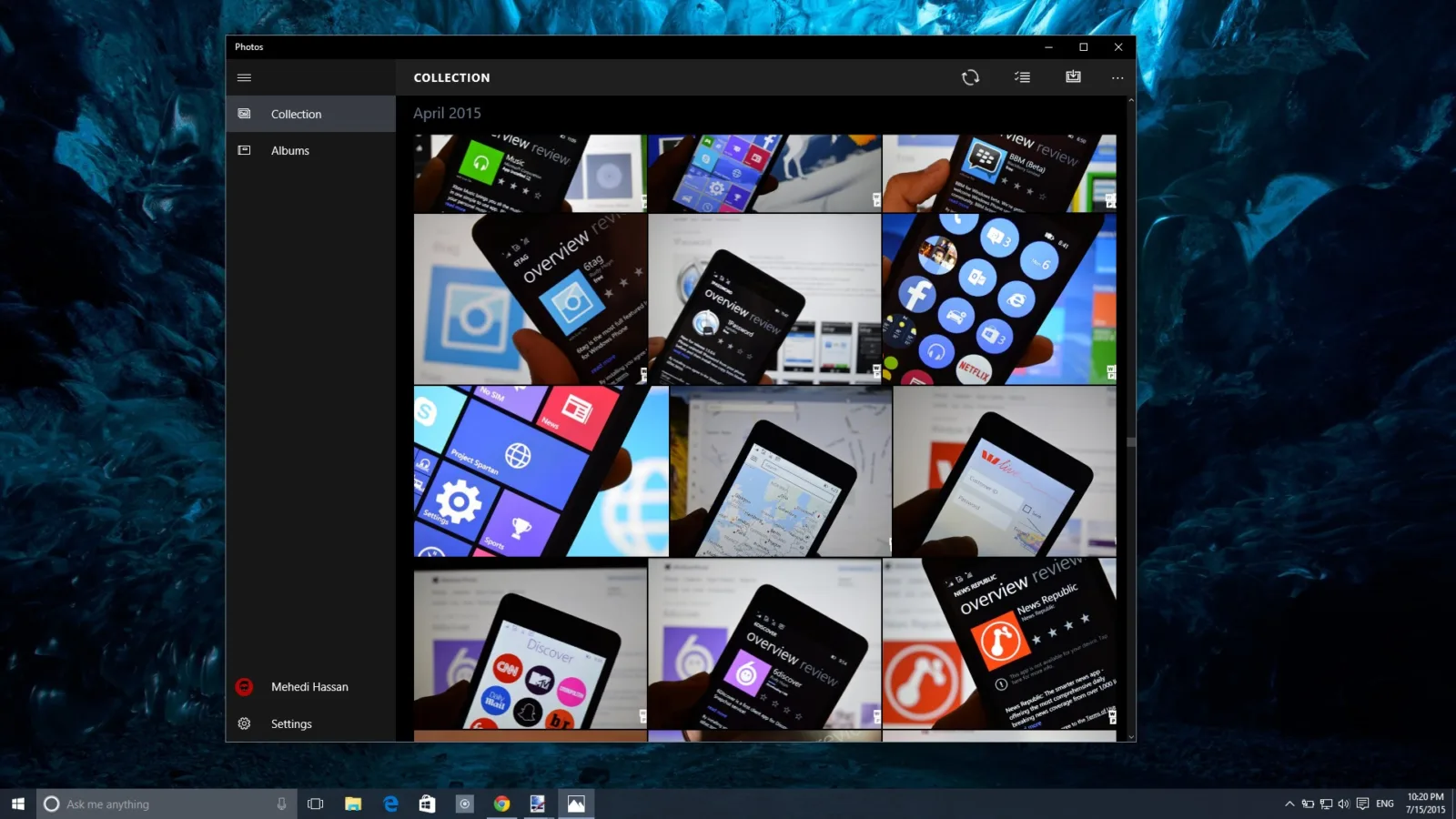The height and width of the screenshot is (819, 1456).
Task: Click the ENG language indicator
Action: click(1385, 804)
